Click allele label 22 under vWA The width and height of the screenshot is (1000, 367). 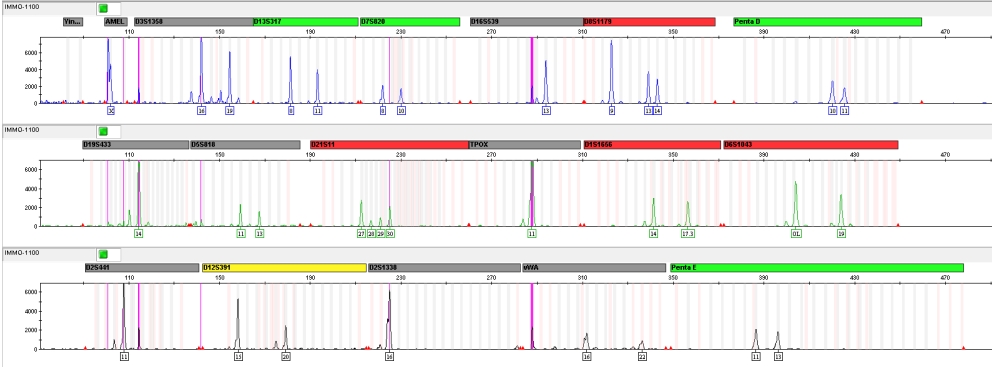(x=642, y=357)
